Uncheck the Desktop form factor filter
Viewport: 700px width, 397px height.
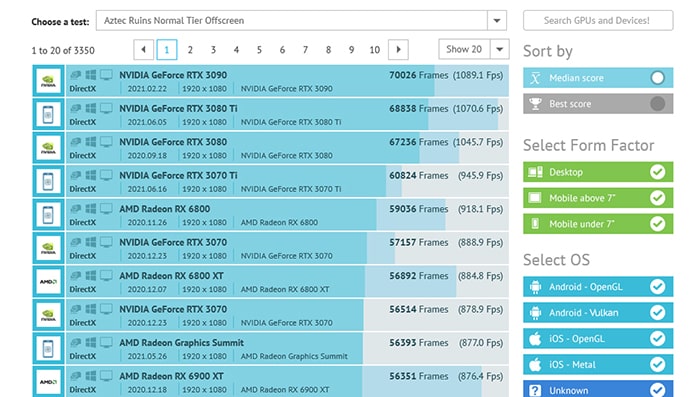point(598,172)
